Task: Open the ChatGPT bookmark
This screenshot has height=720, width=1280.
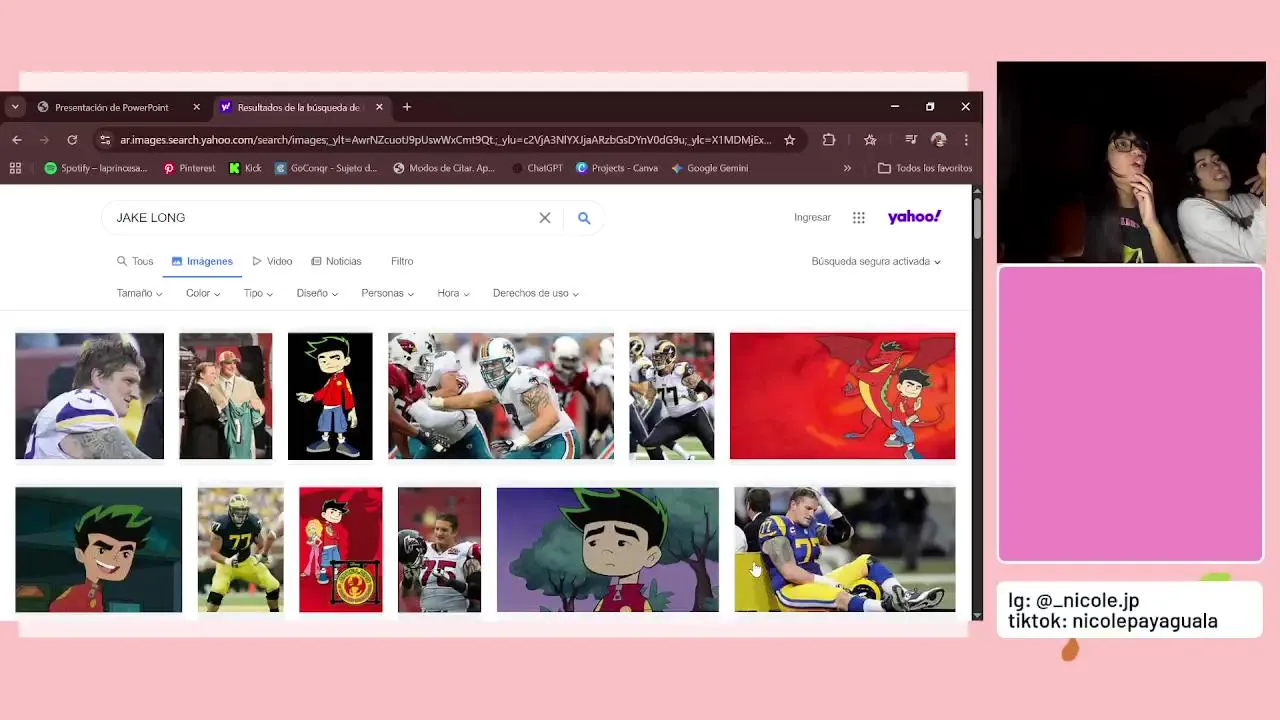Action: pos(537,168)
